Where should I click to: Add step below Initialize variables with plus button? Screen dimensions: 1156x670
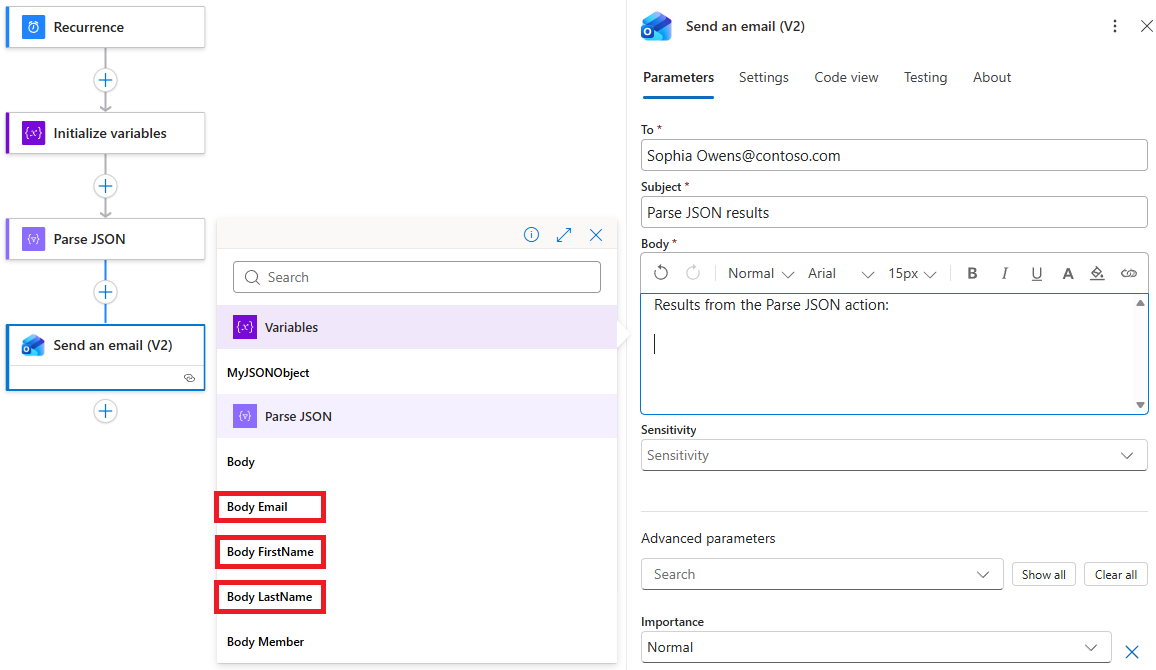tap(105, 186)
